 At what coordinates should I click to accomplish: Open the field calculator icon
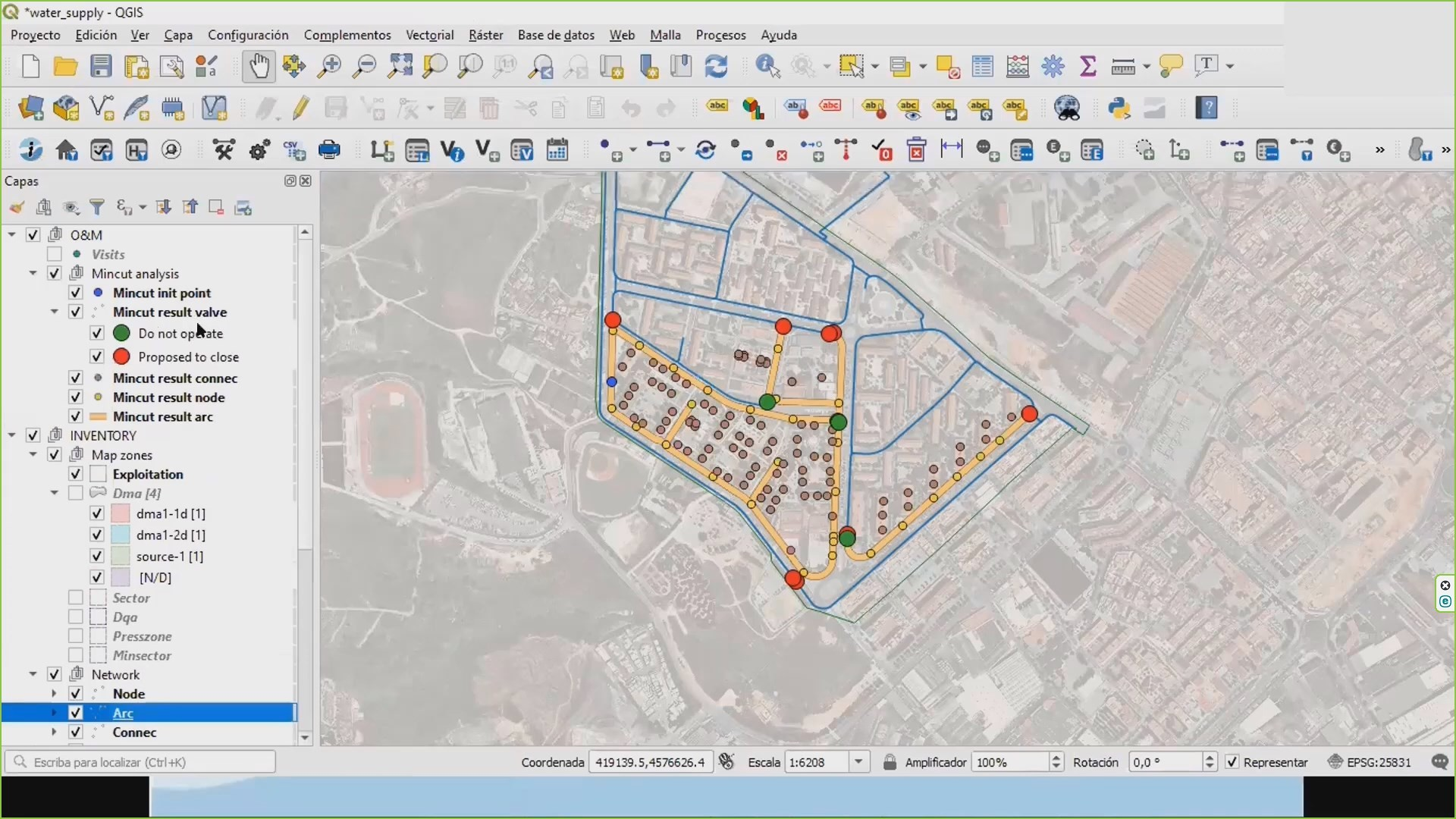(x=1018, y=67)
